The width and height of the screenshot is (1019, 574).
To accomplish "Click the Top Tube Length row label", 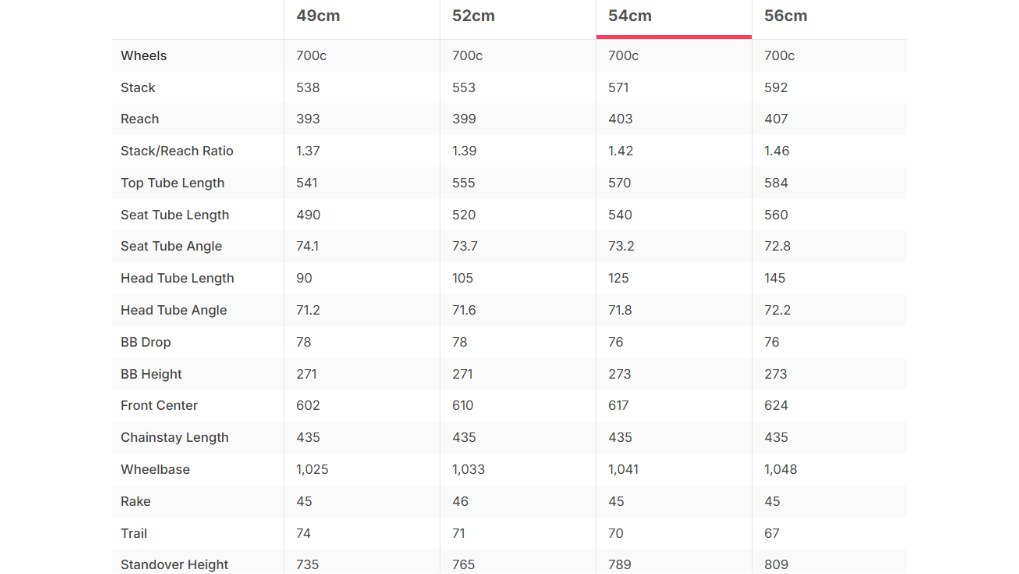I will 172,183.
